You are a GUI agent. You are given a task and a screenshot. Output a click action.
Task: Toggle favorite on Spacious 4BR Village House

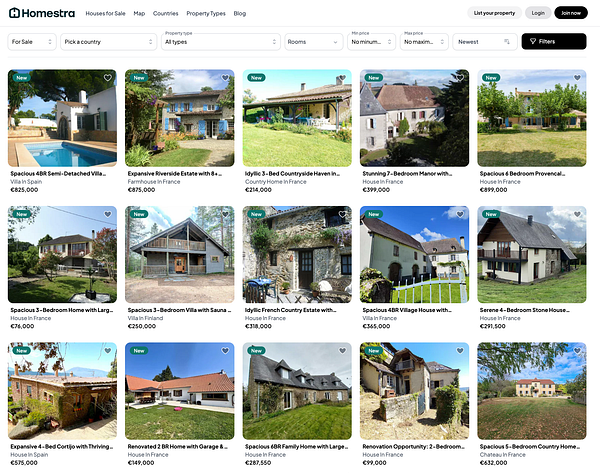click(460, 214)
